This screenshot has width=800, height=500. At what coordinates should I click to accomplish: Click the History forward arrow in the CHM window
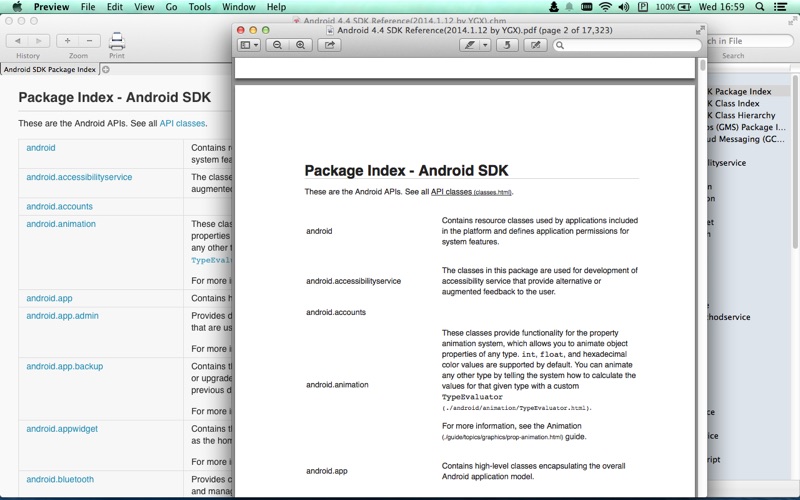tap(39, 41)
